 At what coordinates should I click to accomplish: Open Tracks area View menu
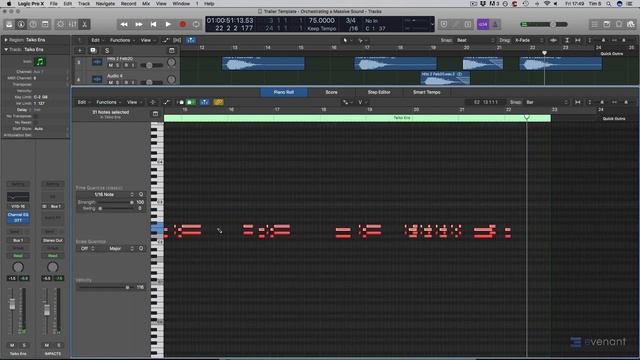point(147,40)
